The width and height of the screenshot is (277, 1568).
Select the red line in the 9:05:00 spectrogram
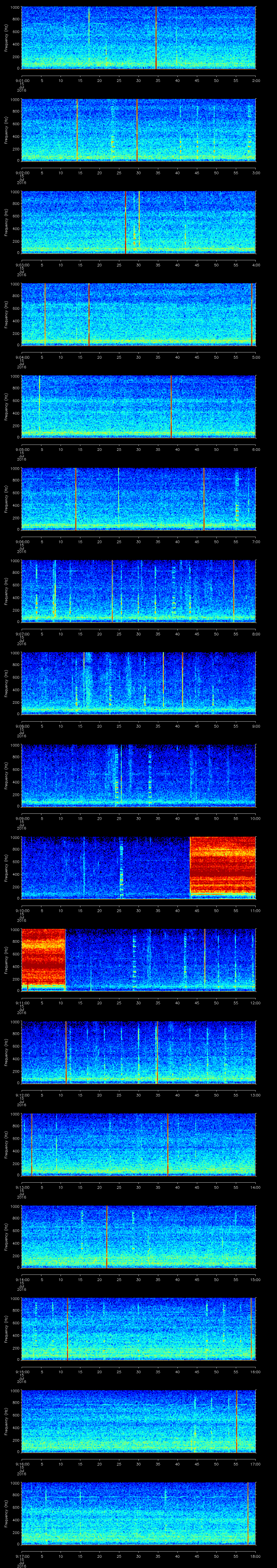pos(171,407)
